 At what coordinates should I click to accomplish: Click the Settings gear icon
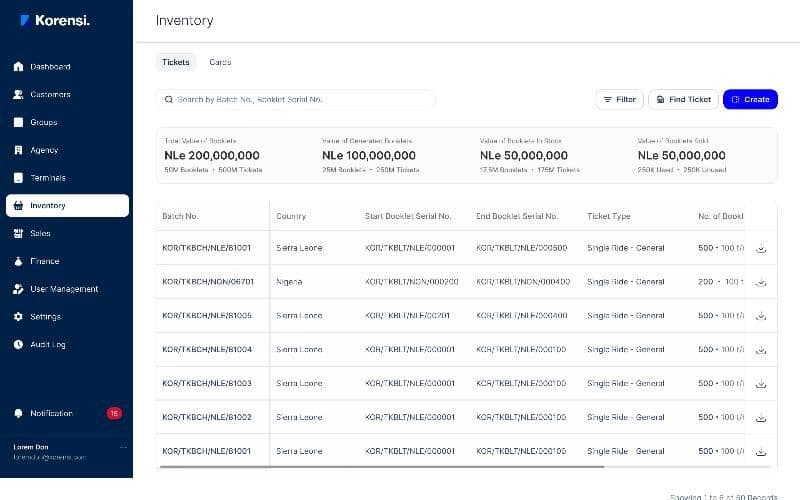[x=18, y=317]
